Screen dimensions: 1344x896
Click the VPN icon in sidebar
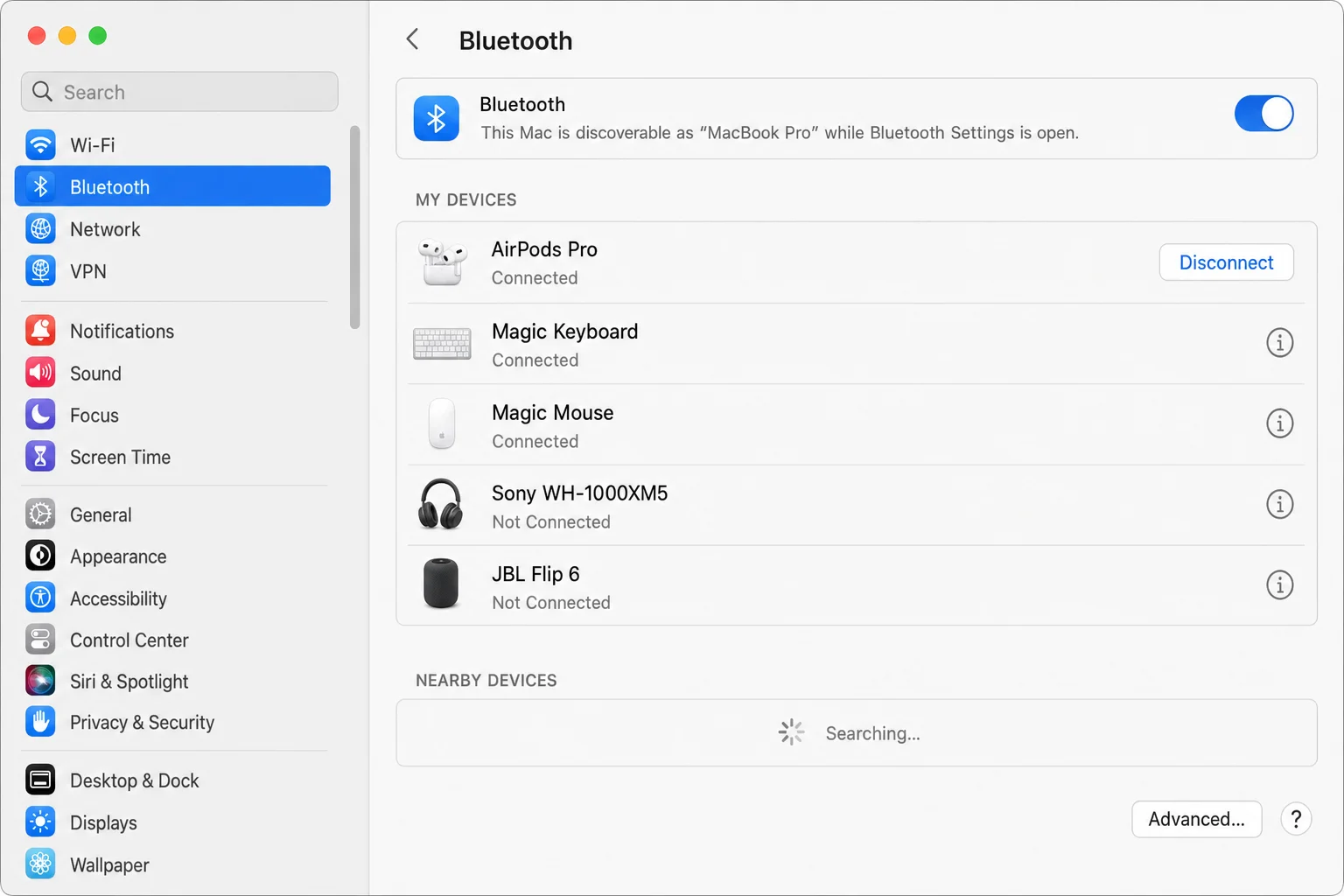(40, 270)
